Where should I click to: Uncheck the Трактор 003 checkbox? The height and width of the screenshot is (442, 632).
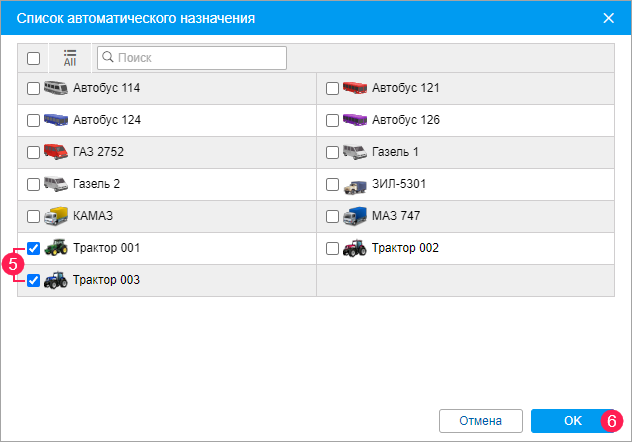tap(33, 280)
